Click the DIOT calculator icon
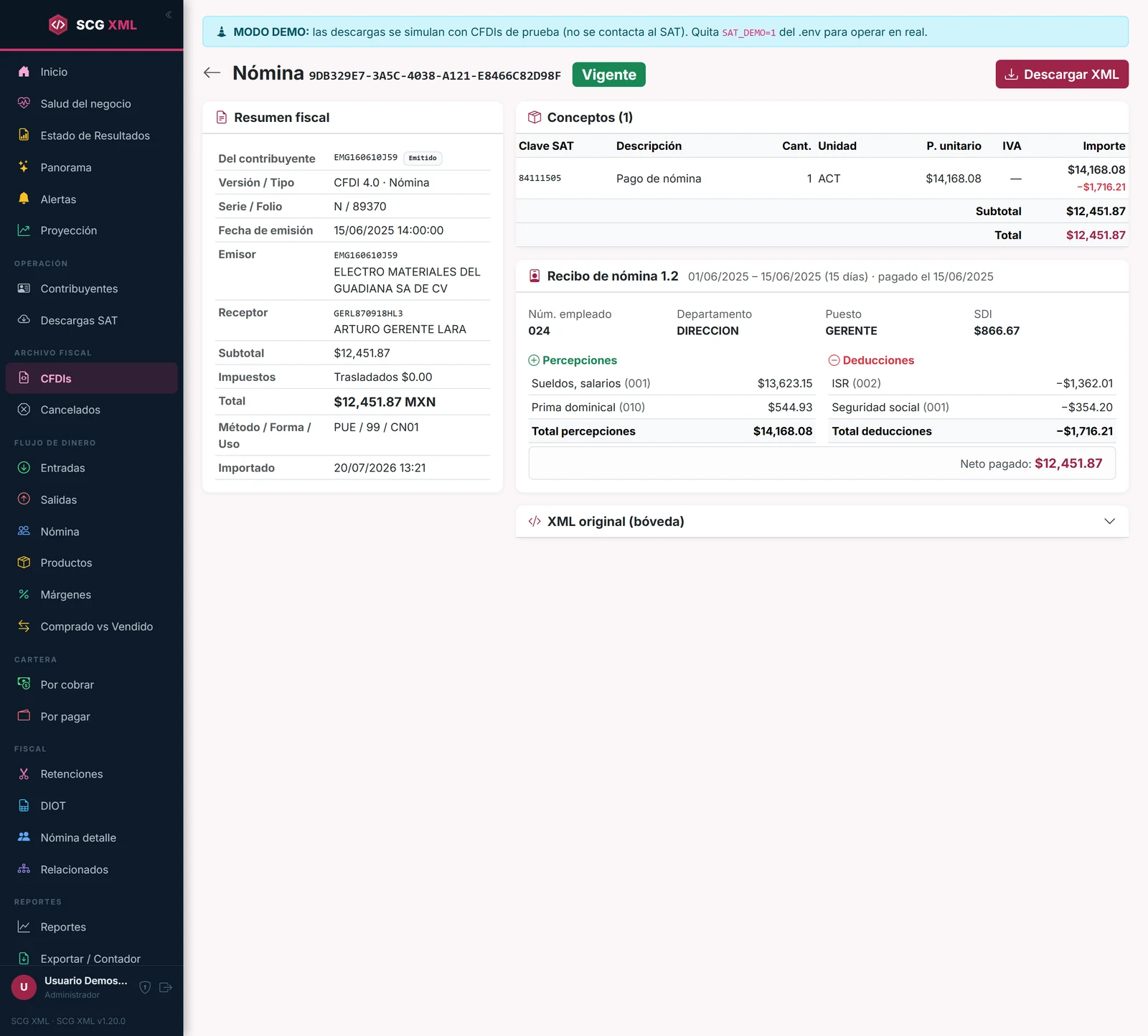Screen dimensions: 1148x1036 click(24, 806)
